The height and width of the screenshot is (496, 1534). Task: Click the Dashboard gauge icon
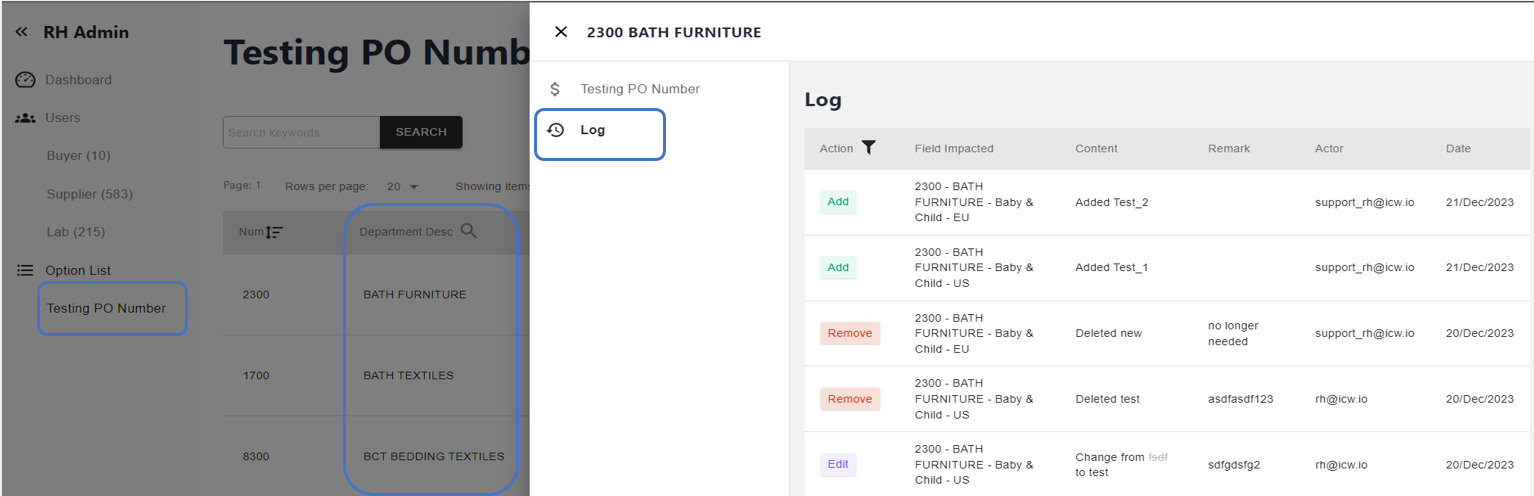coord(26,80)
